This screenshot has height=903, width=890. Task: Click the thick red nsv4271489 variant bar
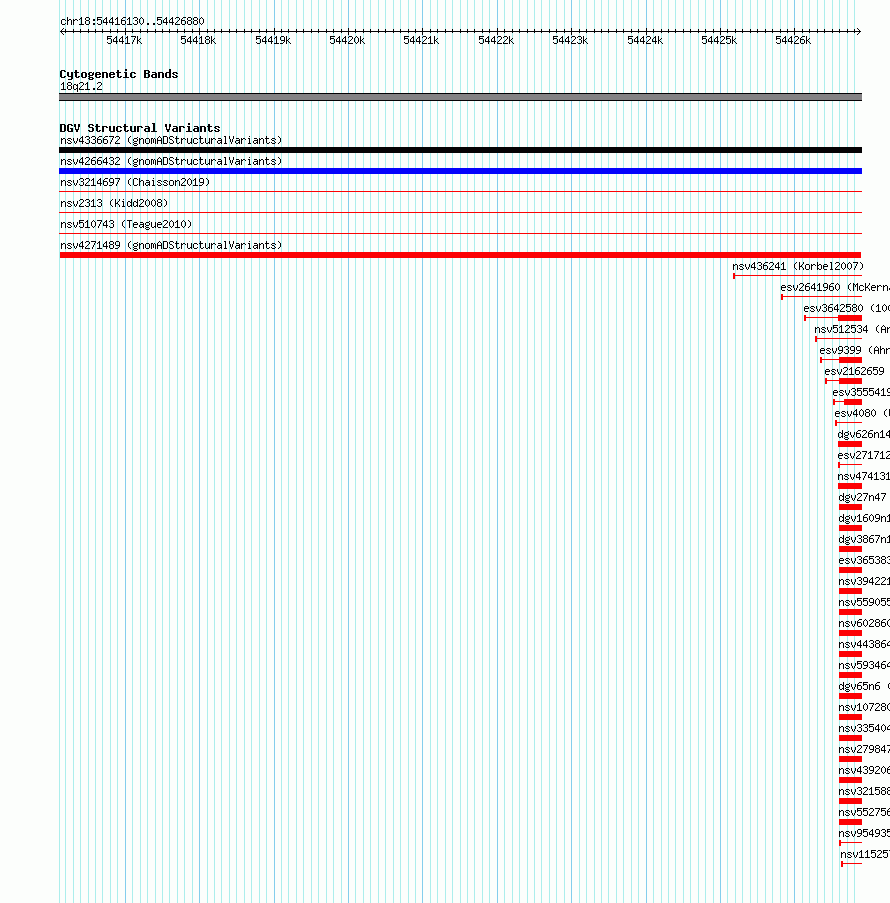tap(460, 255)
